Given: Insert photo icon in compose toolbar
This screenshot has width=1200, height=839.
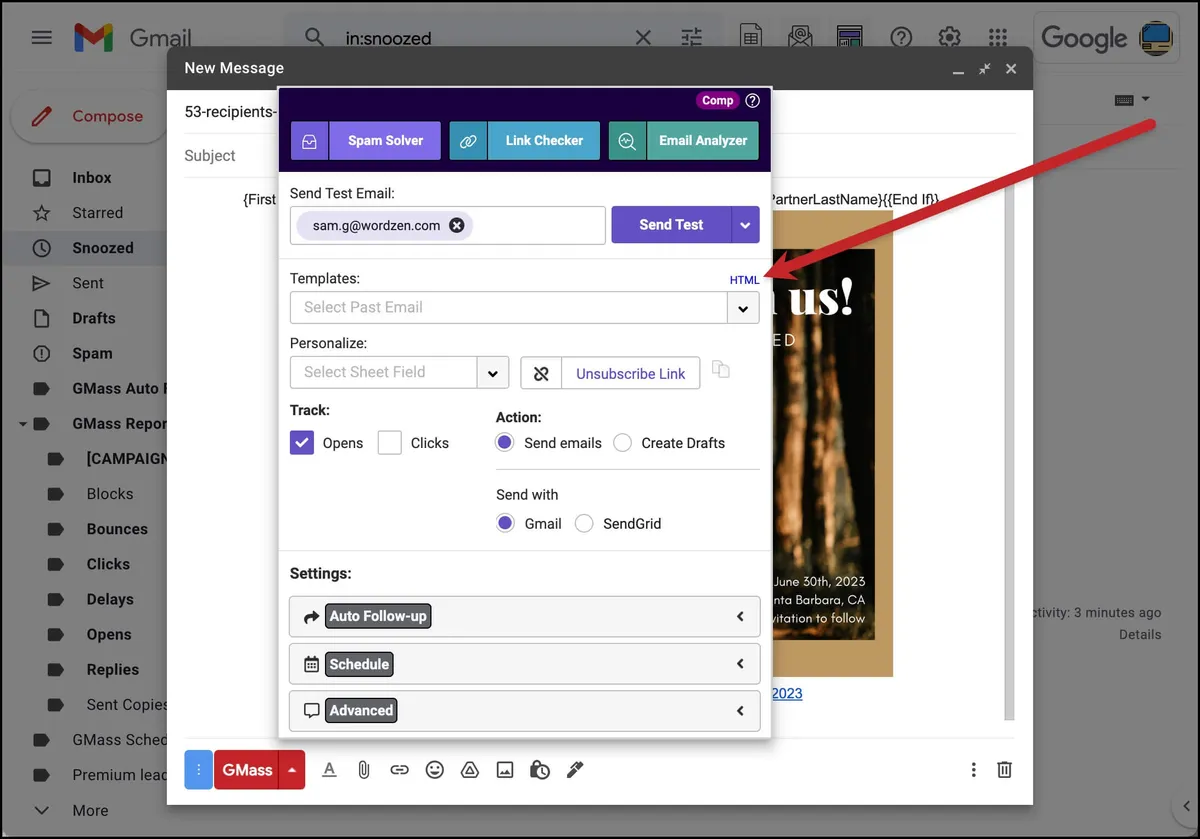Looking at the screenshot, I should [505, 769].
